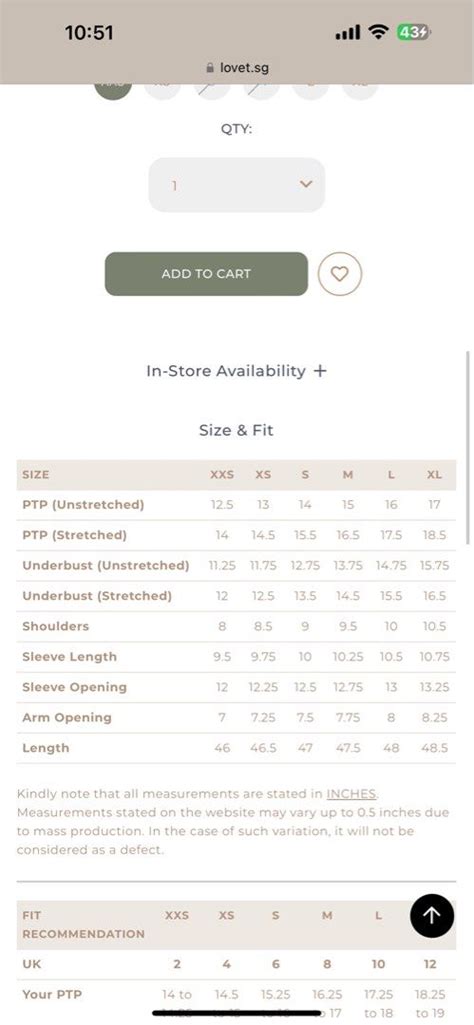Expand the In-Store Availability section
This screenshot has height=1025, width=474.
[x=237, y=371]
